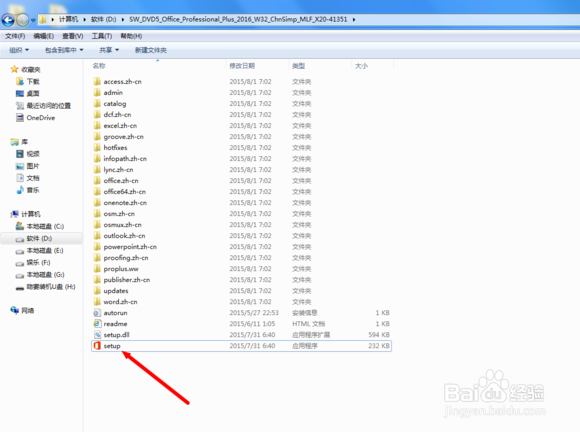
Task: Select the 计算机 icon in sidebar
Action: coord(14,214)
